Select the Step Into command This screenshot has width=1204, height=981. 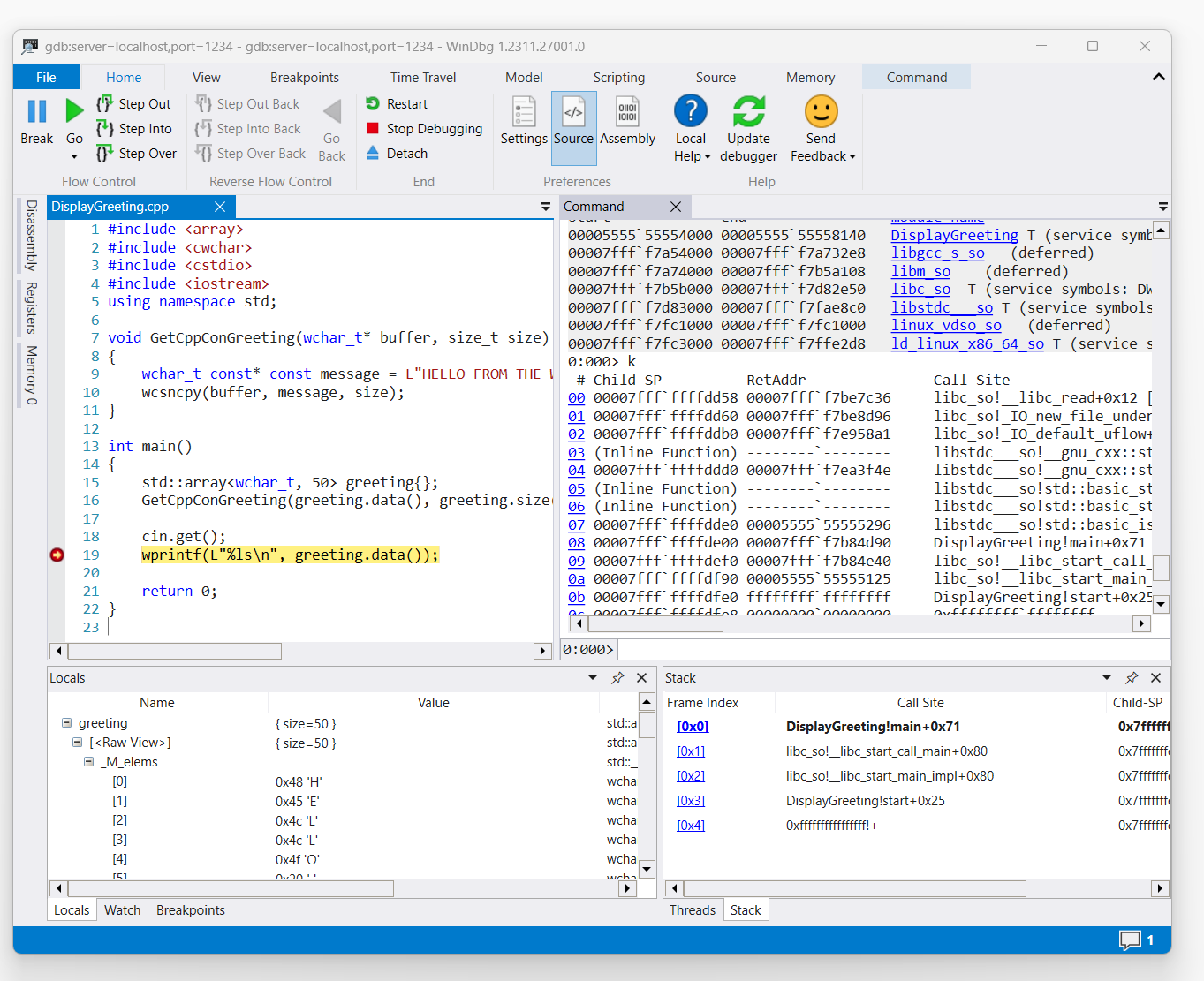click(134, 128)
